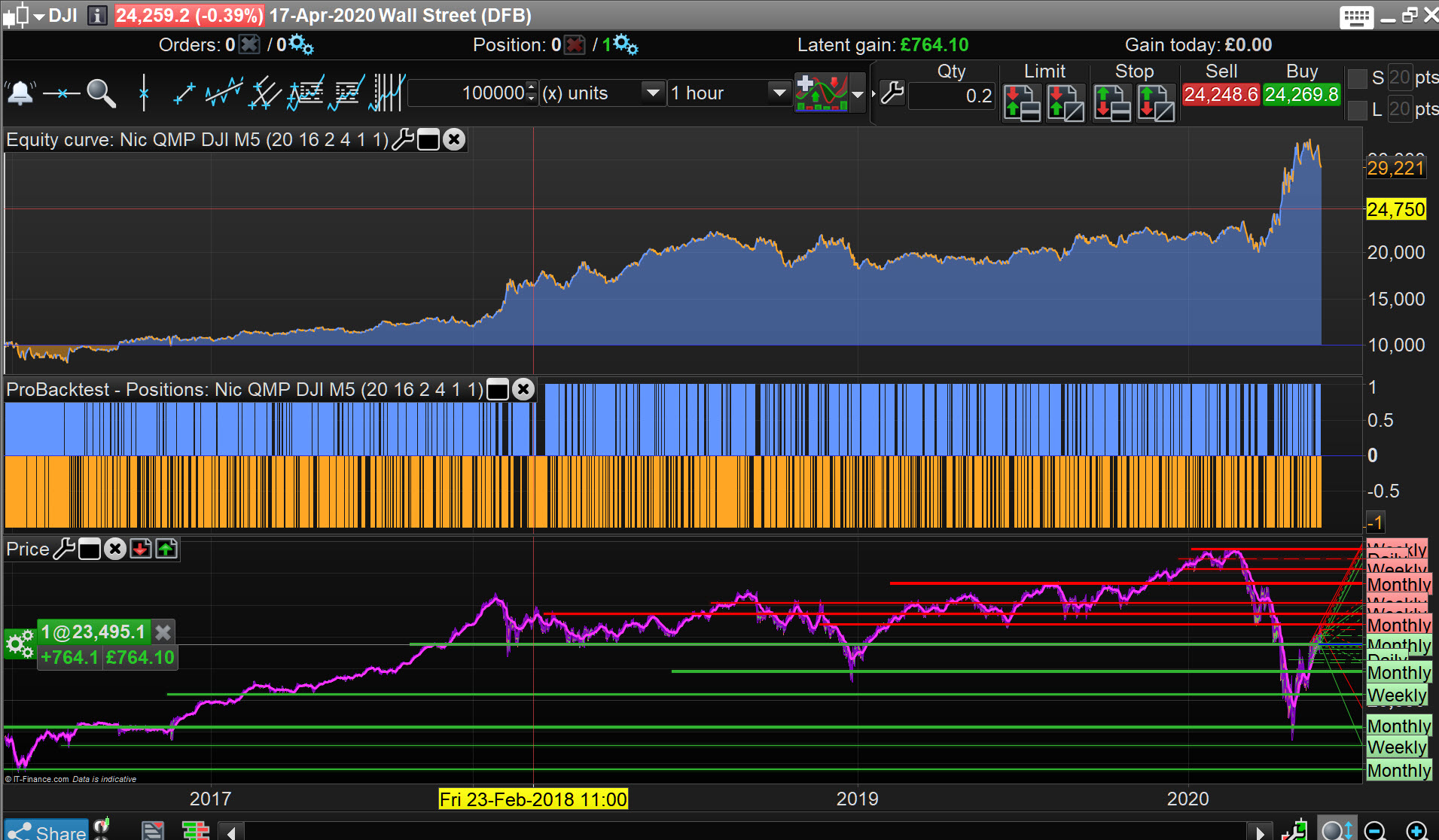1439x840 pixels.
Task: Open Equity curve panel wrench settings
Action: click(x=404, y=140)
